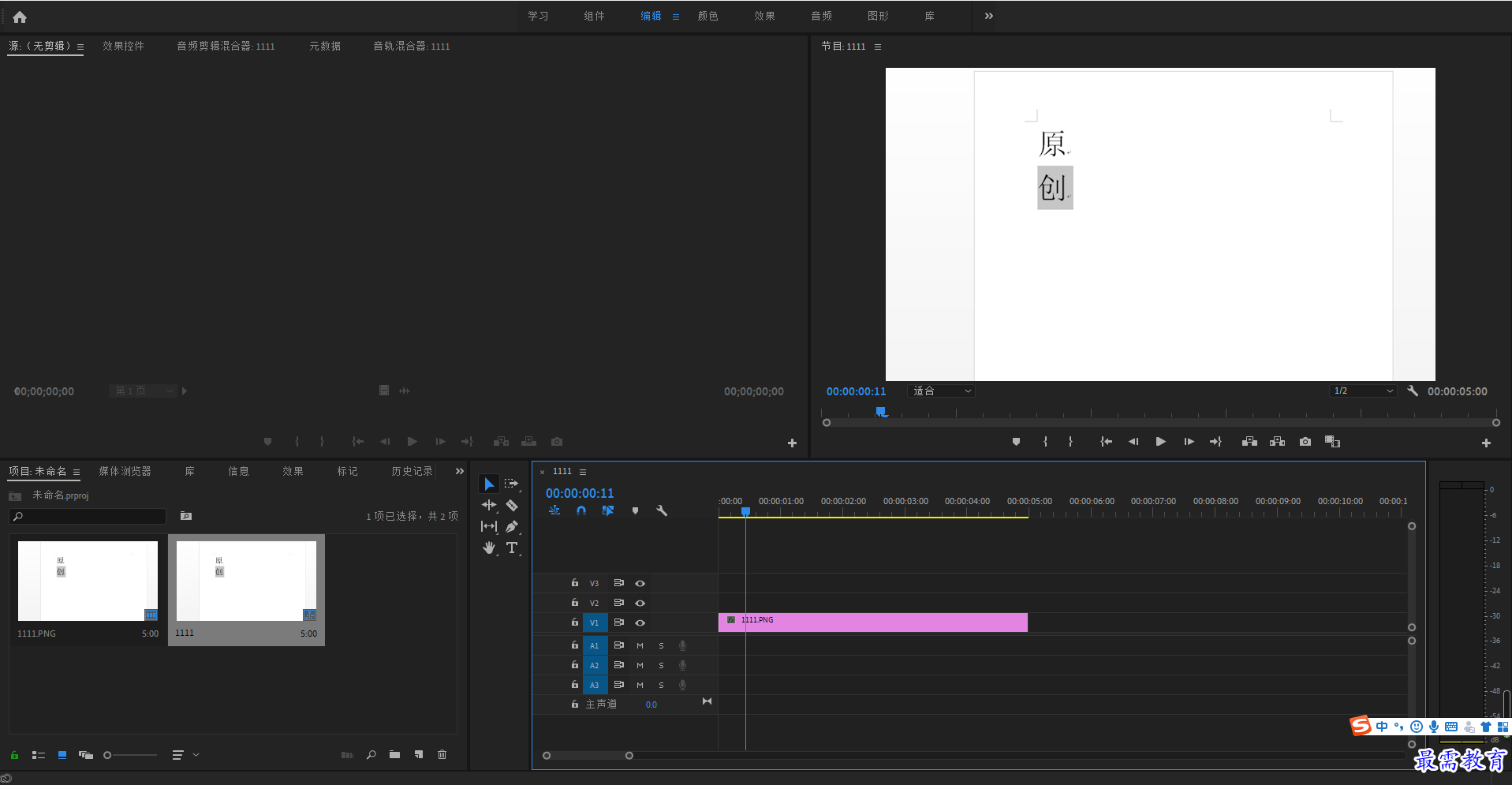Step back one frame in Program monitor
This screenshot has height=785, width=1512.
pos(1133,442)
